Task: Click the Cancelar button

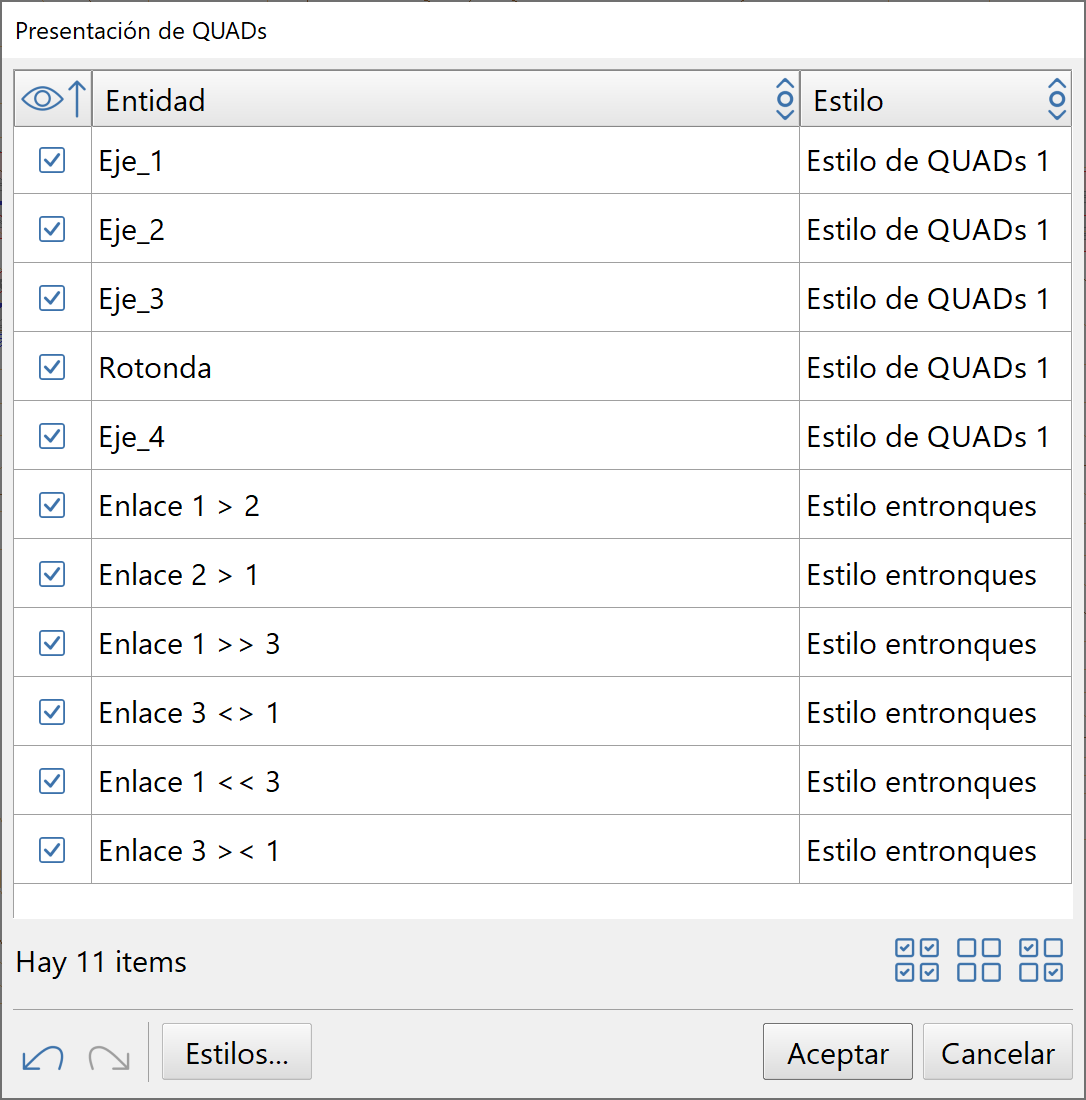Action: coord(997,1053)
